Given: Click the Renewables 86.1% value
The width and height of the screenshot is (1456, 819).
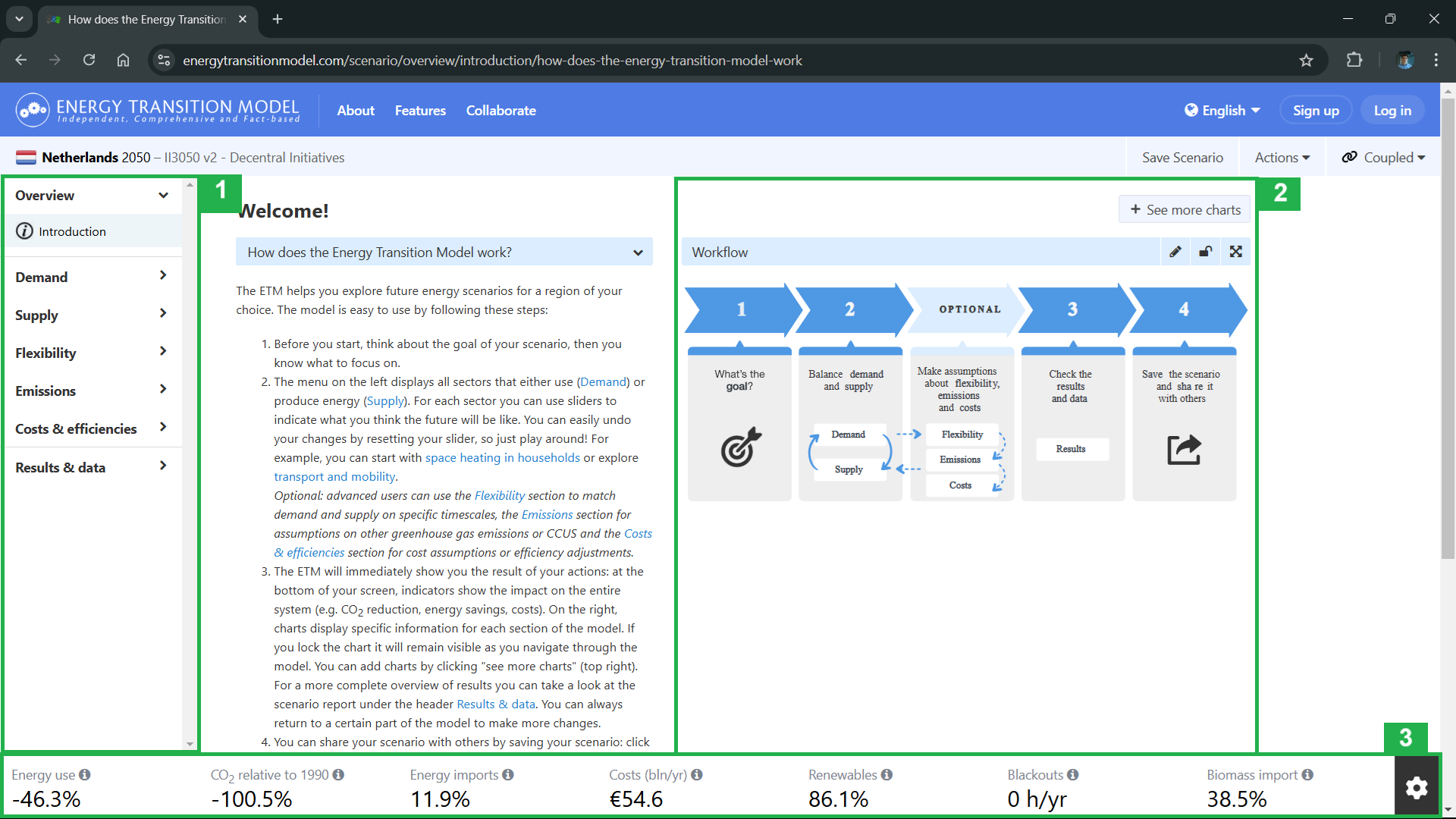Looking at the screenshot, I should [838, 799].
